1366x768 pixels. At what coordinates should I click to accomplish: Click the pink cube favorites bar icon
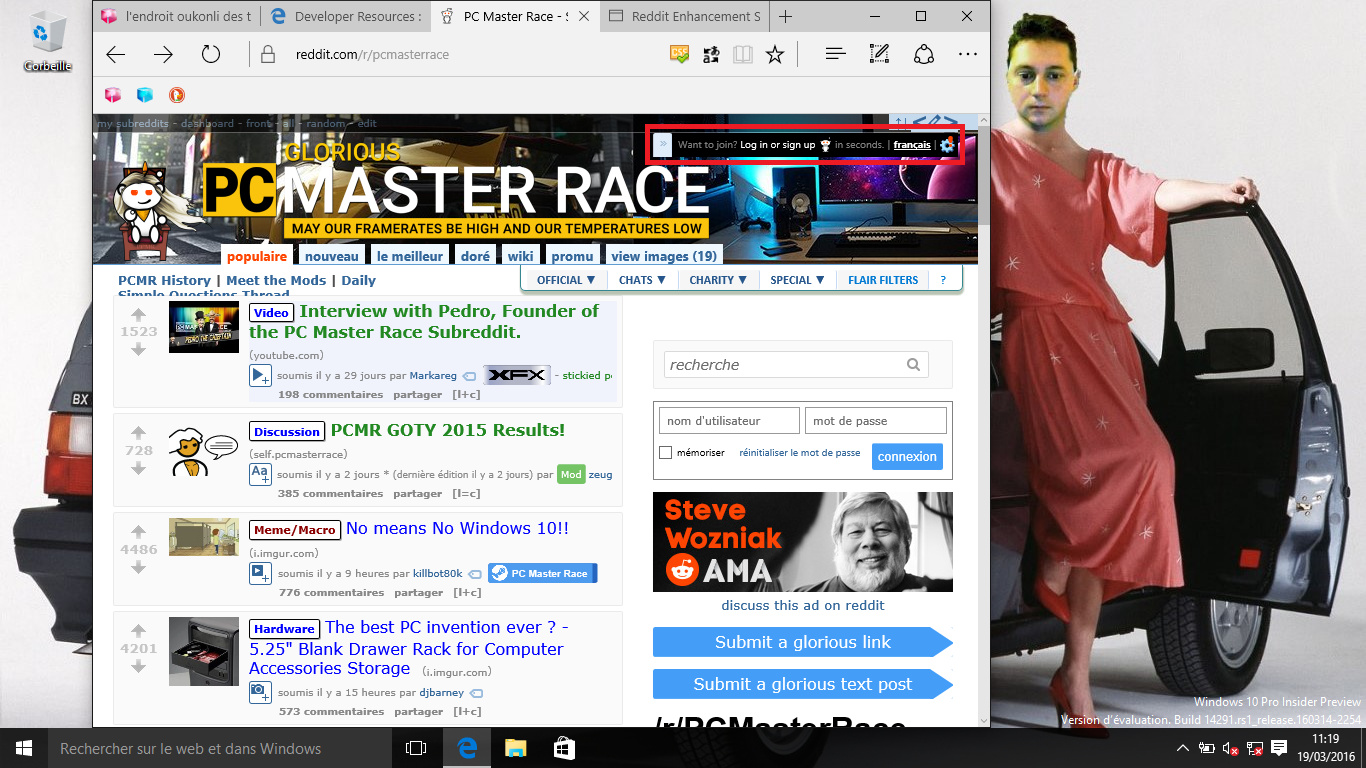click(x=113, y=95)
